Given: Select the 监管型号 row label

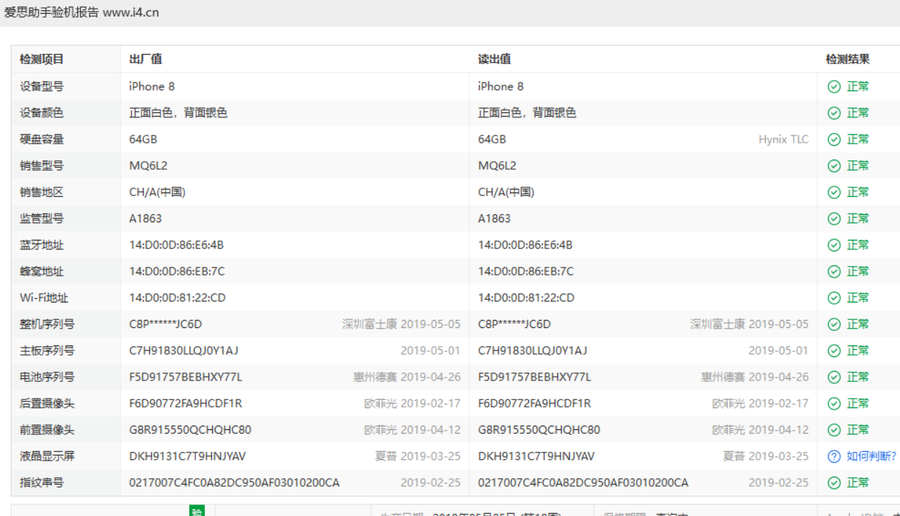Looking at the screenshot, I should tap(42, 219).
